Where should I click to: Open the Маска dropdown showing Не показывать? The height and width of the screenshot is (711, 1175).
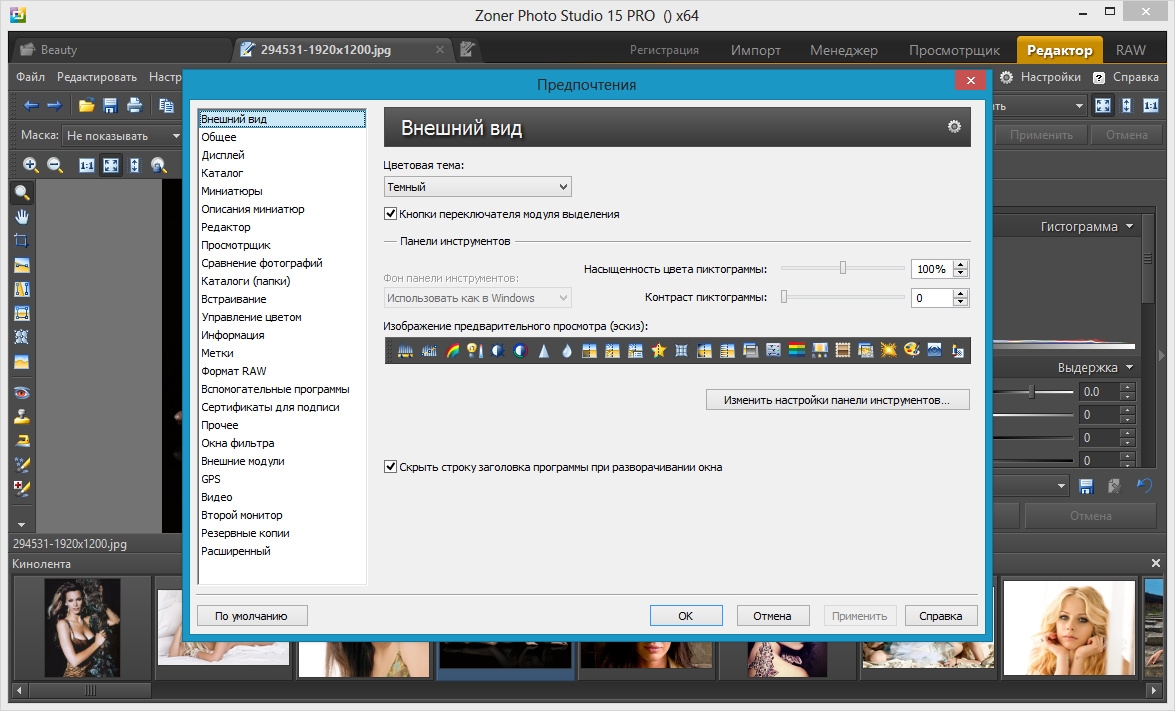click(x=123, y=136)
